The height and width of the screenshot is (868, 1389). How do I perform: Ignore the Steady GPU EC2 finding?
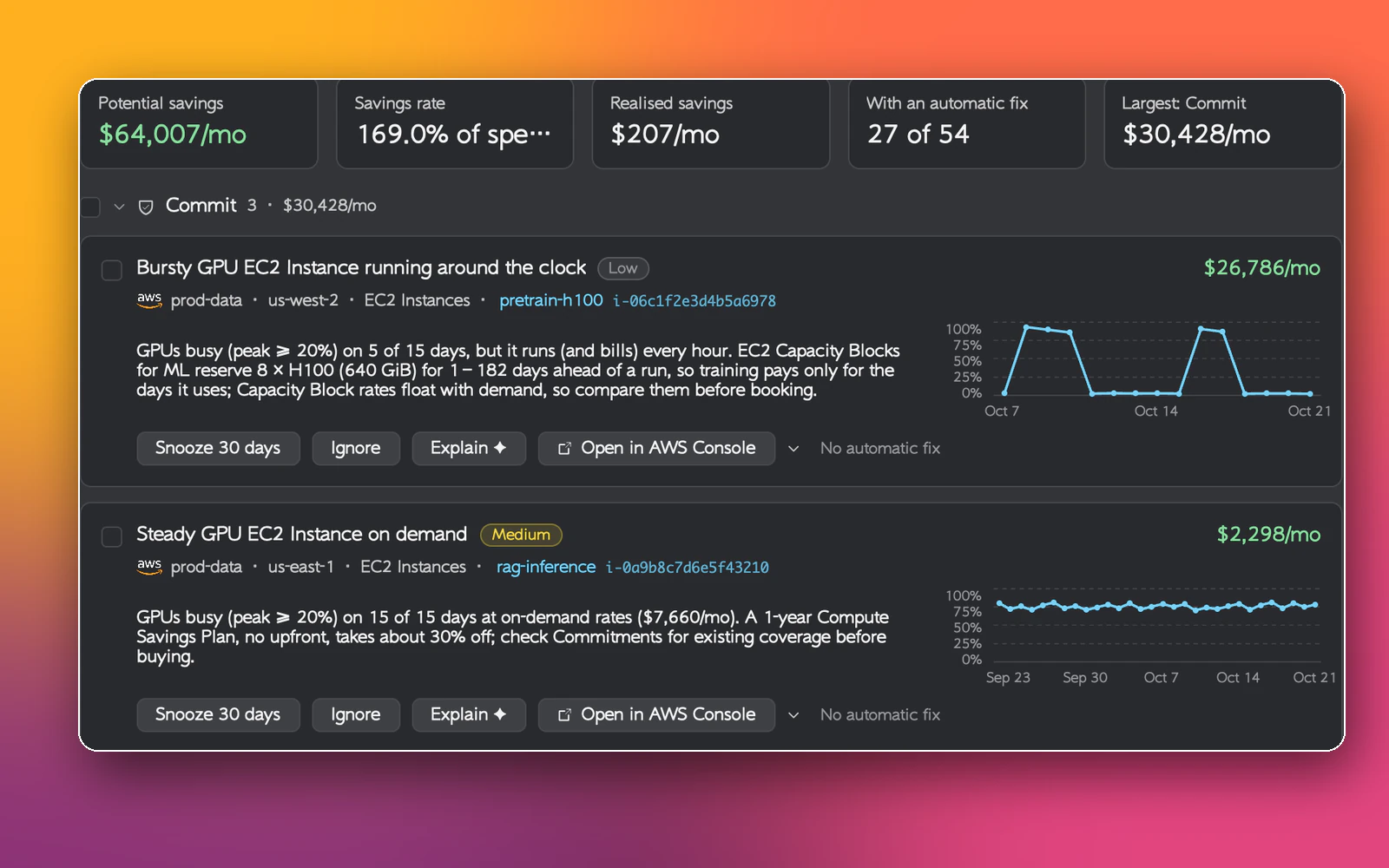pos(356,715)
